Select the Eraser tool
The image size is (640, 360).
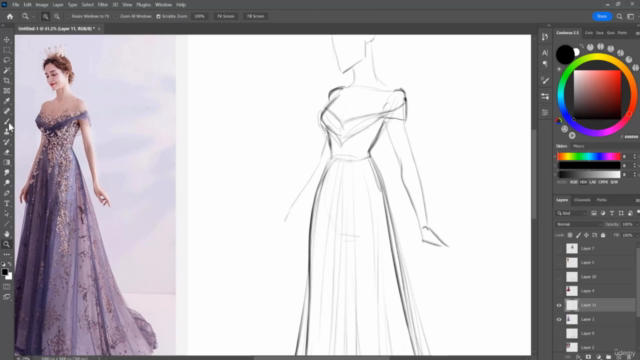click(x=7, y=152)
